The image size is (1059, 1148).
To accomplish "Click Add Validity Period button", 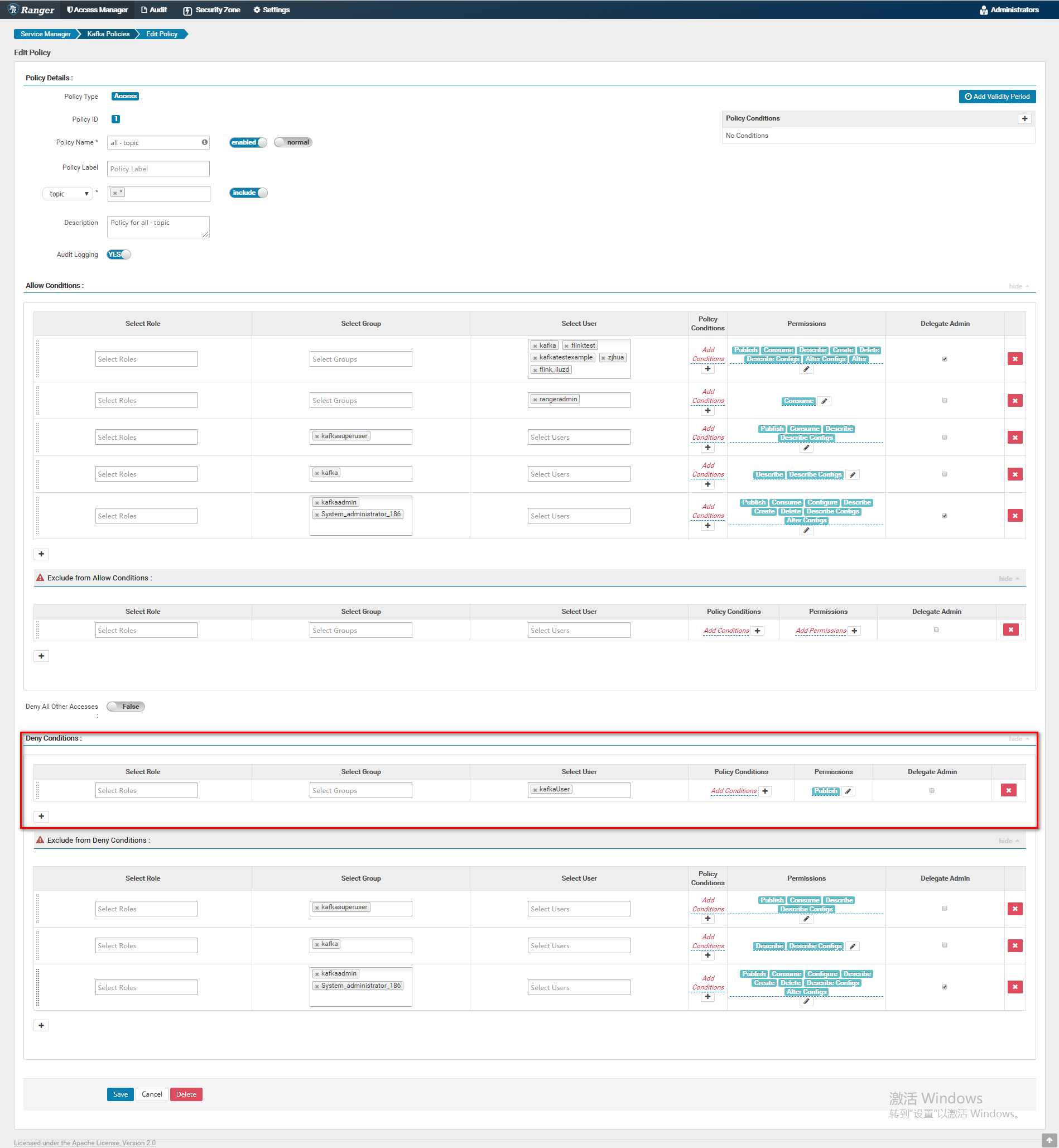I will 997,97.
